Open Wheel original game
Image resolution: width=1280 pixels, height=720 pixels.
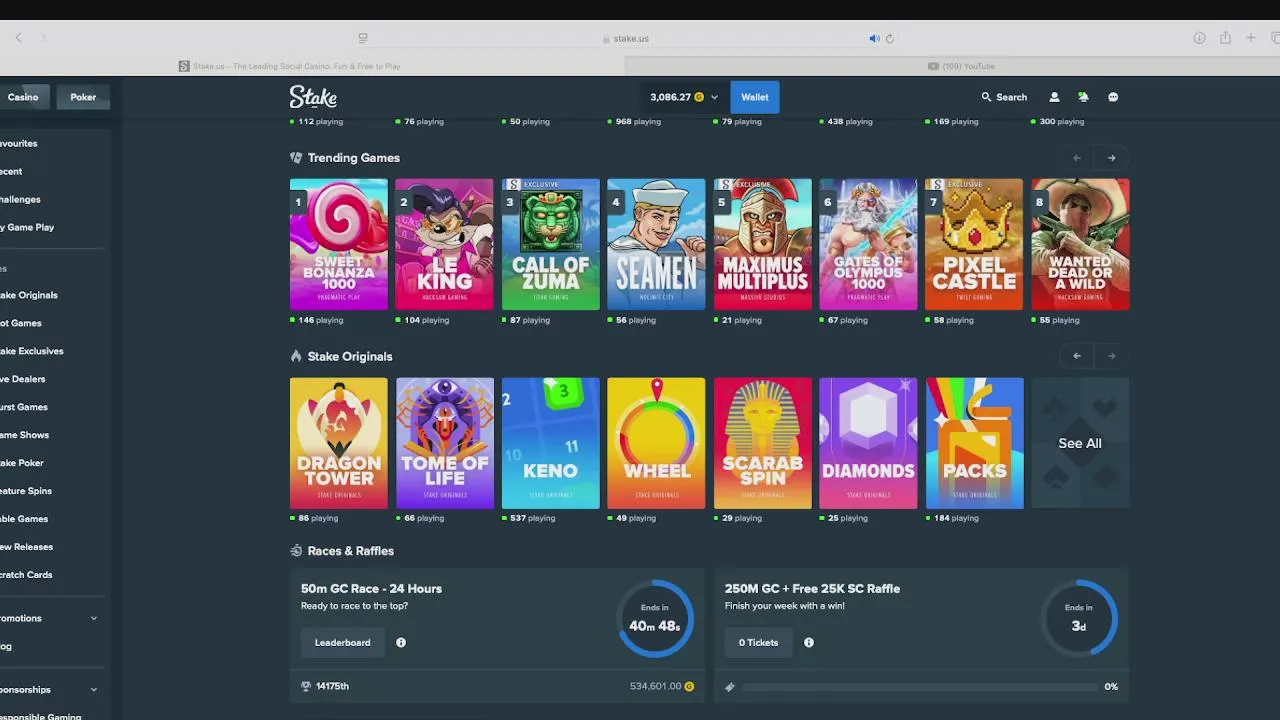pyautogui.click(x=656, y=443)
